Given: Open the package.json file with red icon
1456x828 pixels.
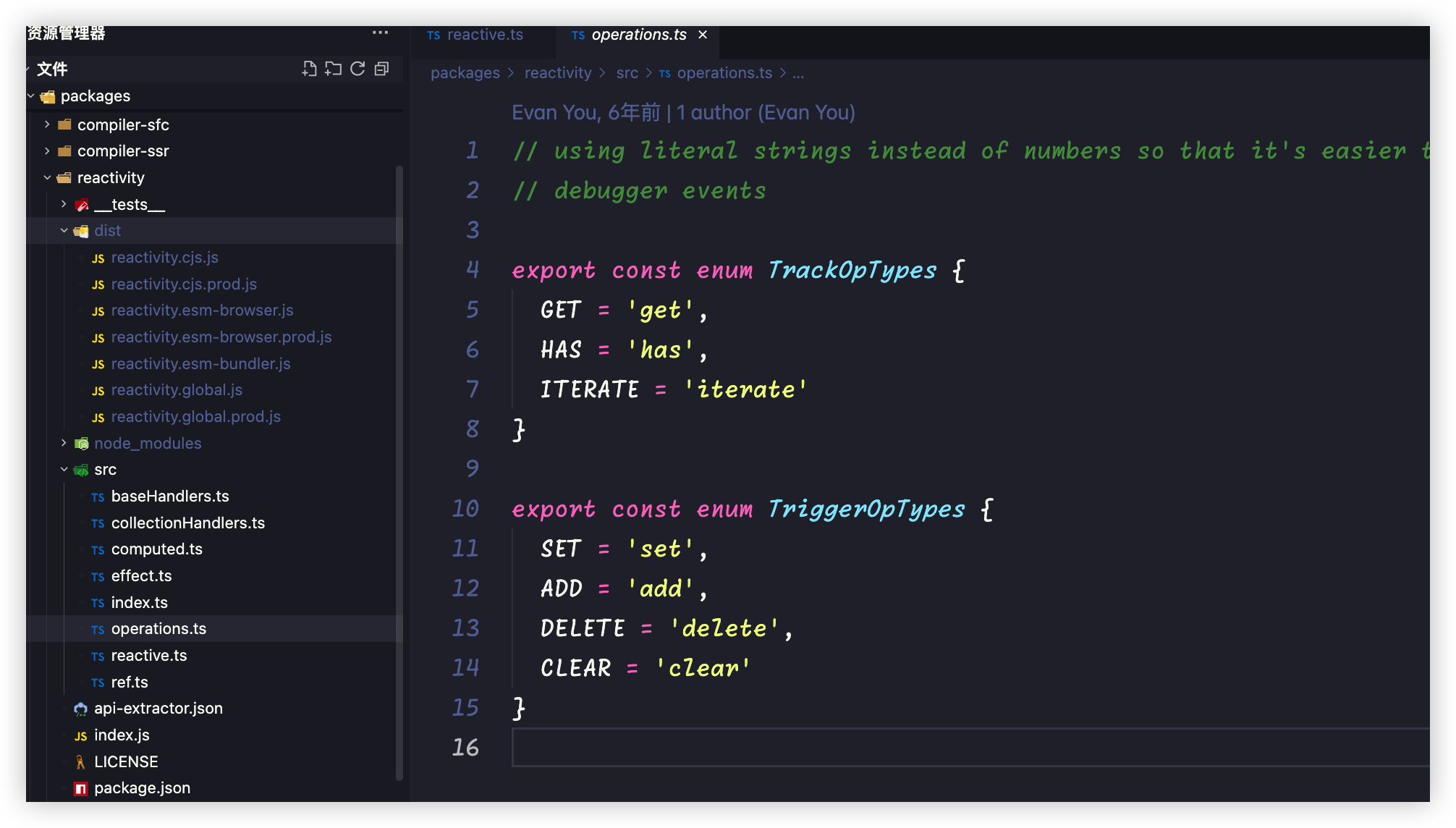Looking at the screenshot, I should coord(142,788).
